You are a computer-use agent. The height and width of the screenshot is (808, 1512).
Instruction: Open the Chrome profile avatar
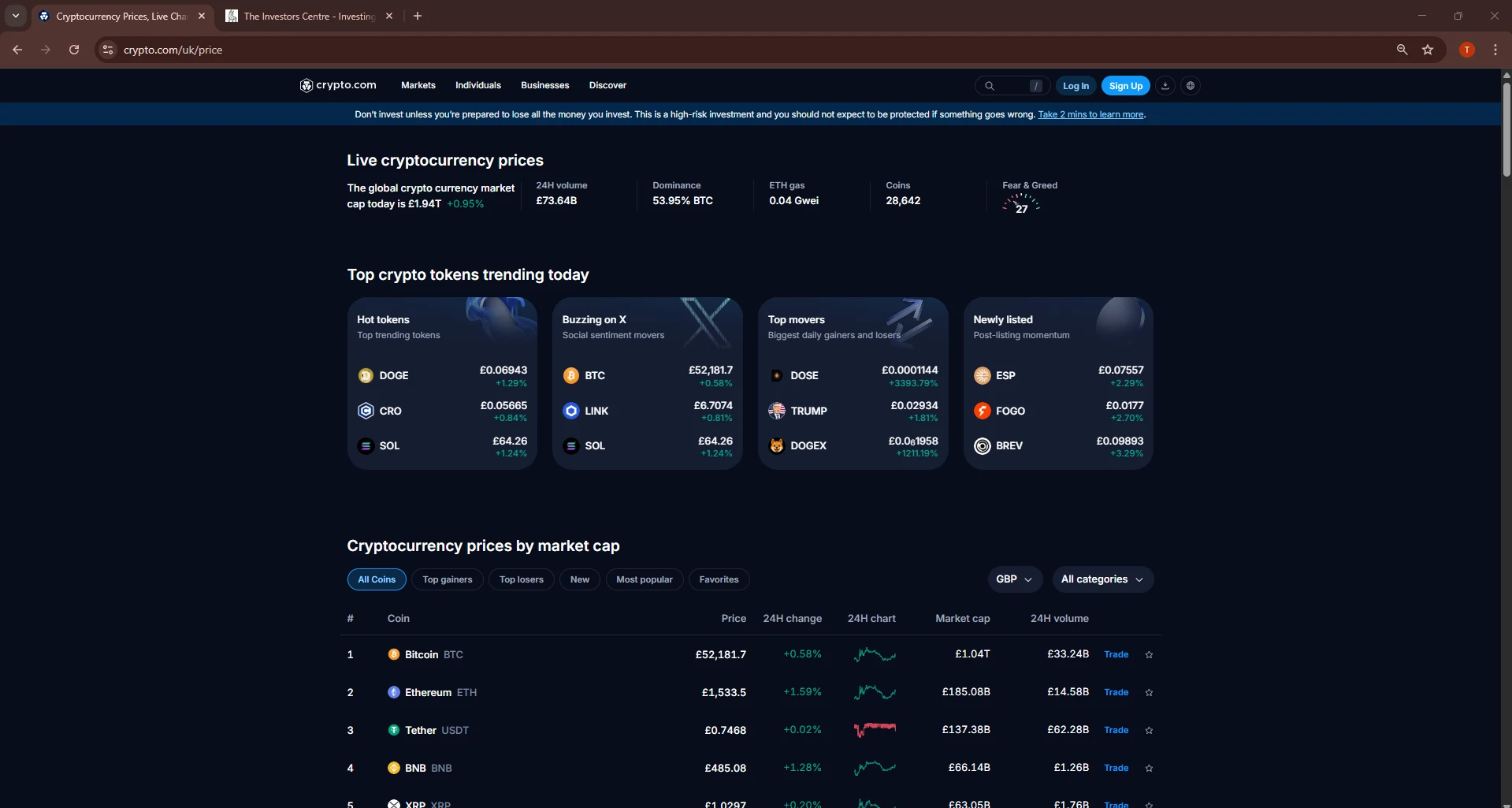[x=1467, y=50]
